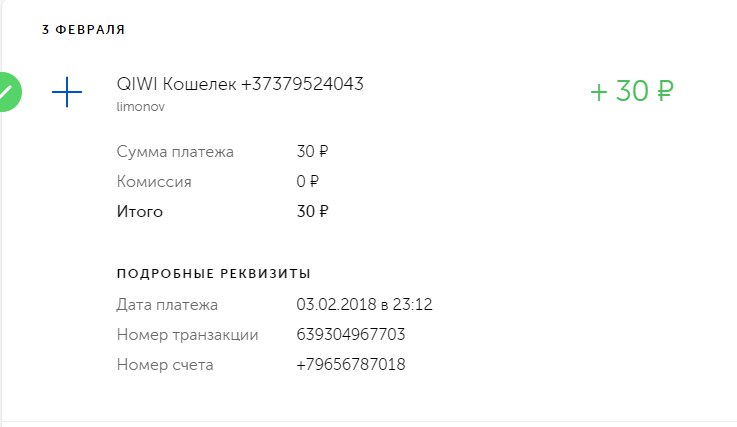Screen dimensions: 737x427
Task: Click the green checkmark status icon
Action: coord(6,93)
